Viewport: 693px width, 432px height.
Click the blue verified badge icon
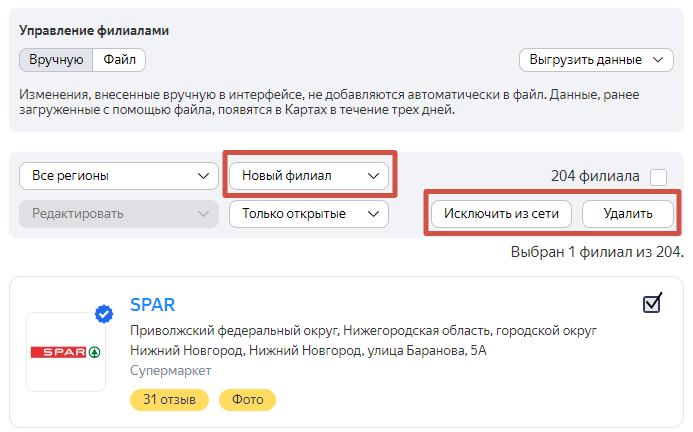click(104, 315)
